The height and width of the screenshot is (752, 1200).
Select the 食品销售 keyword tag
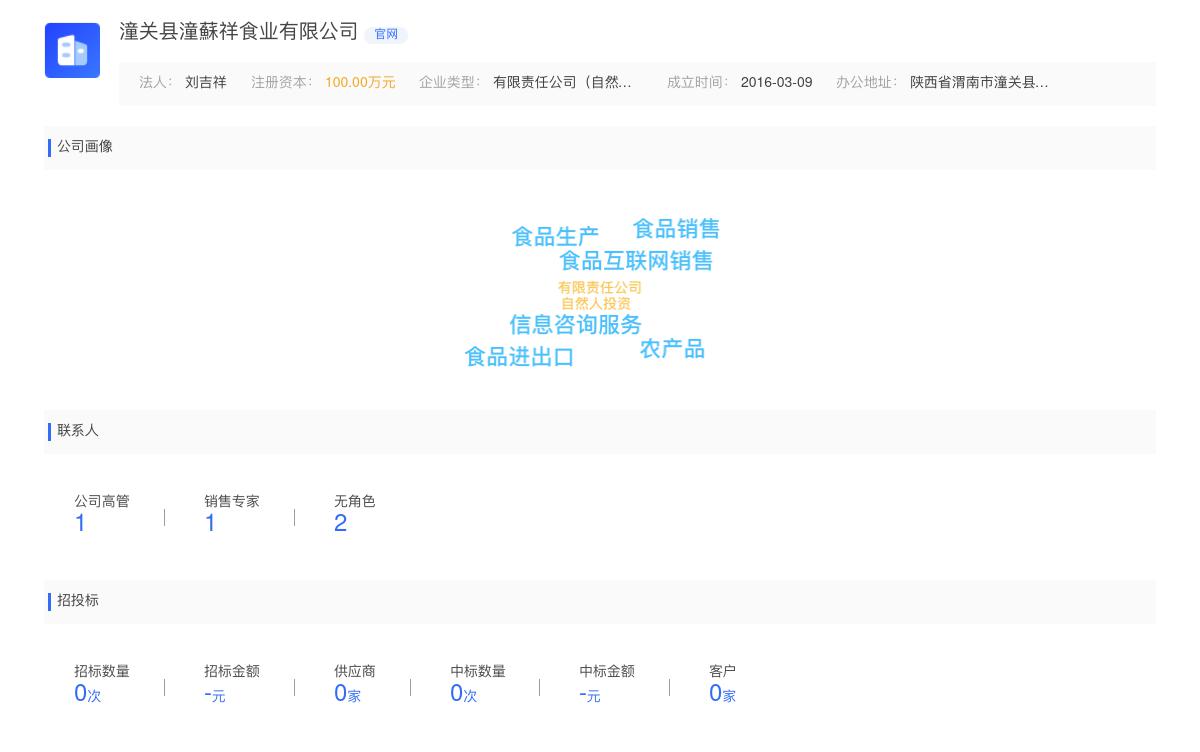coord(676,229)
